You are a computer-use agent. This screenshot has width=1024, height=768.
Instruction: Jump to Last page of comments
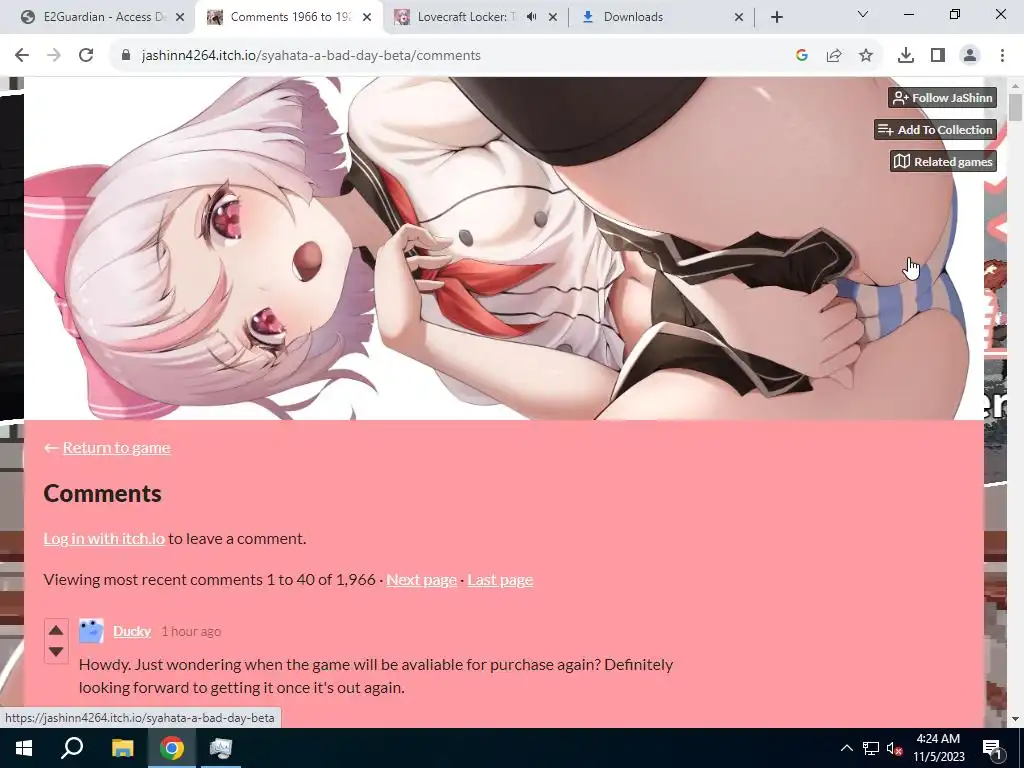coord(500,580)
